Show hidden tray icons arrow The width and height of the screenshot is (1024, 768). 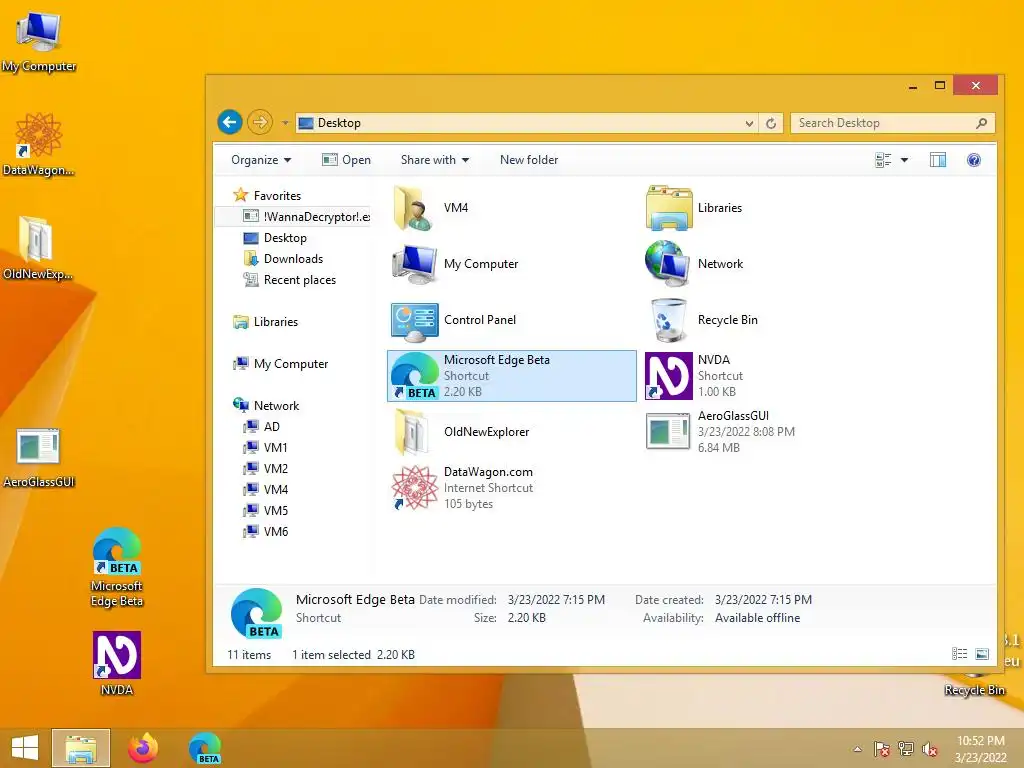[x=857, y=750]
